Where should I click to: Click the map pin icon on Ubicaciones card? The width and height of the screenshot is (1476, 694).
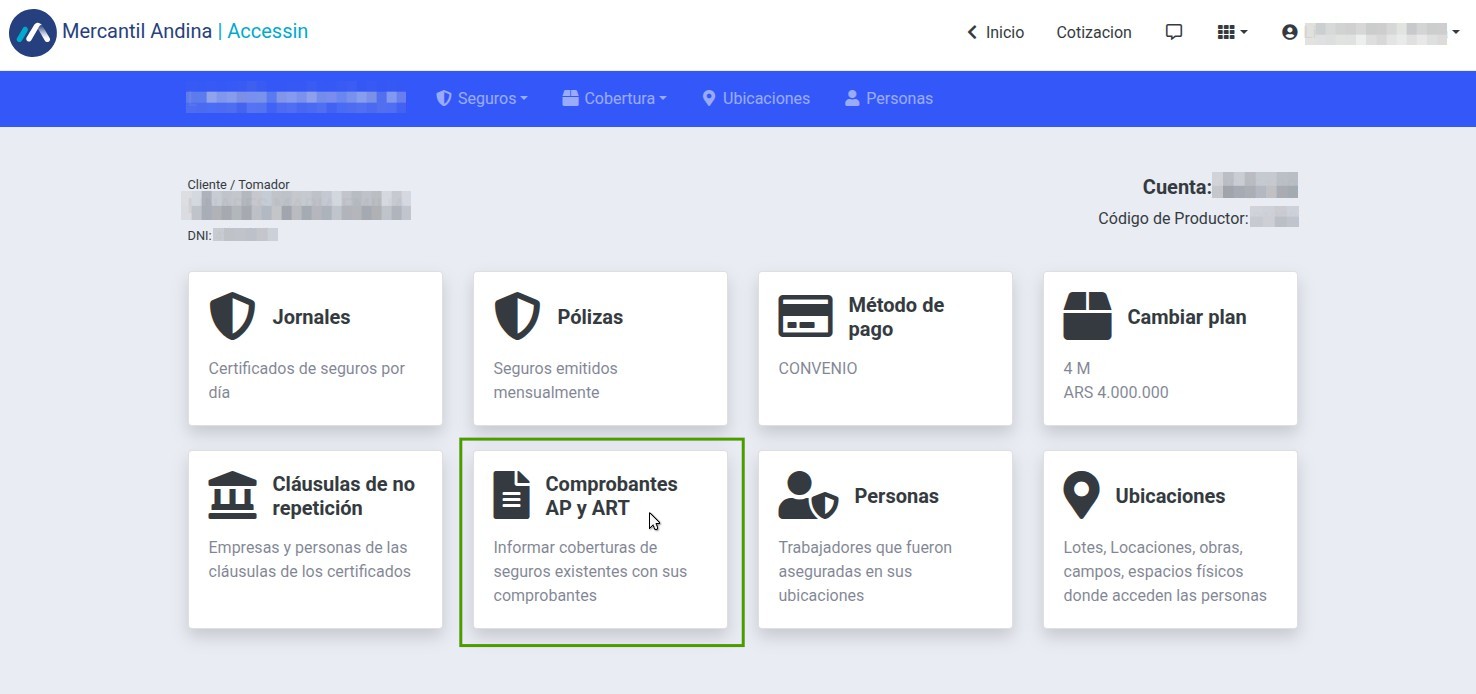(x=1081, y=496)
